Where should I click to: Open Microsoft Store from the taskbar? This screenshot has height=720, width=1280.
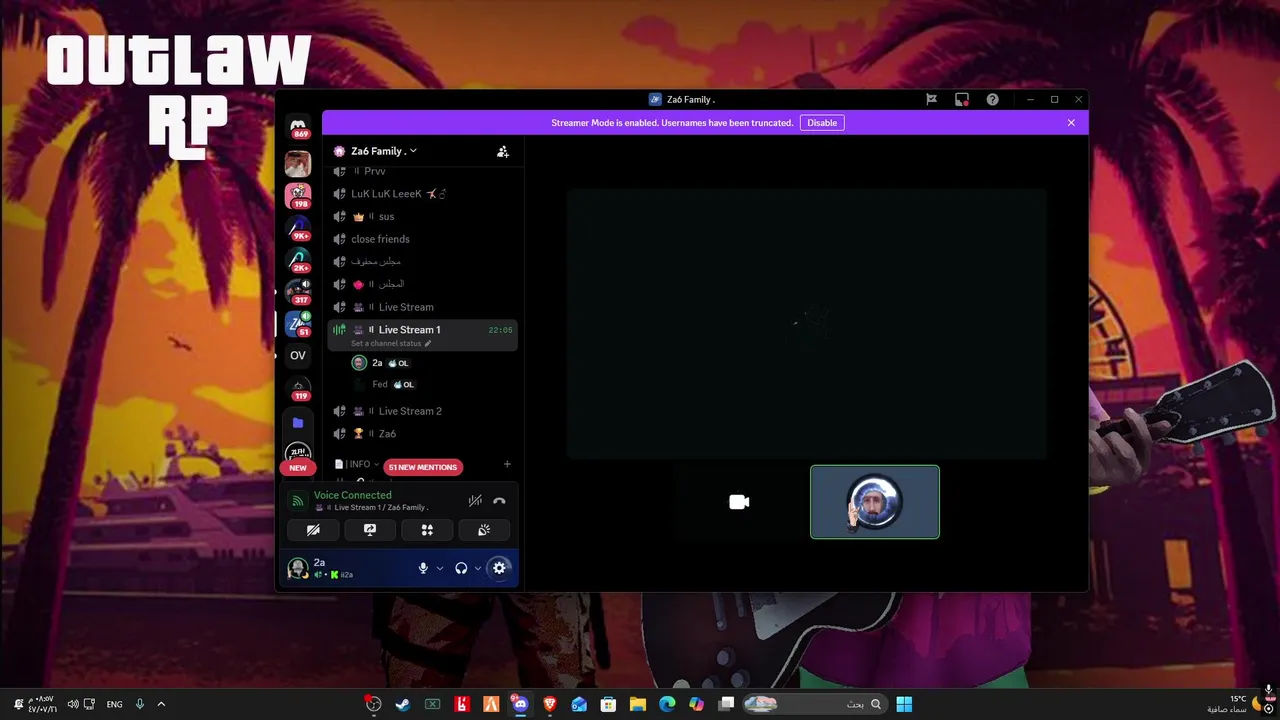(x=608, y=704)
